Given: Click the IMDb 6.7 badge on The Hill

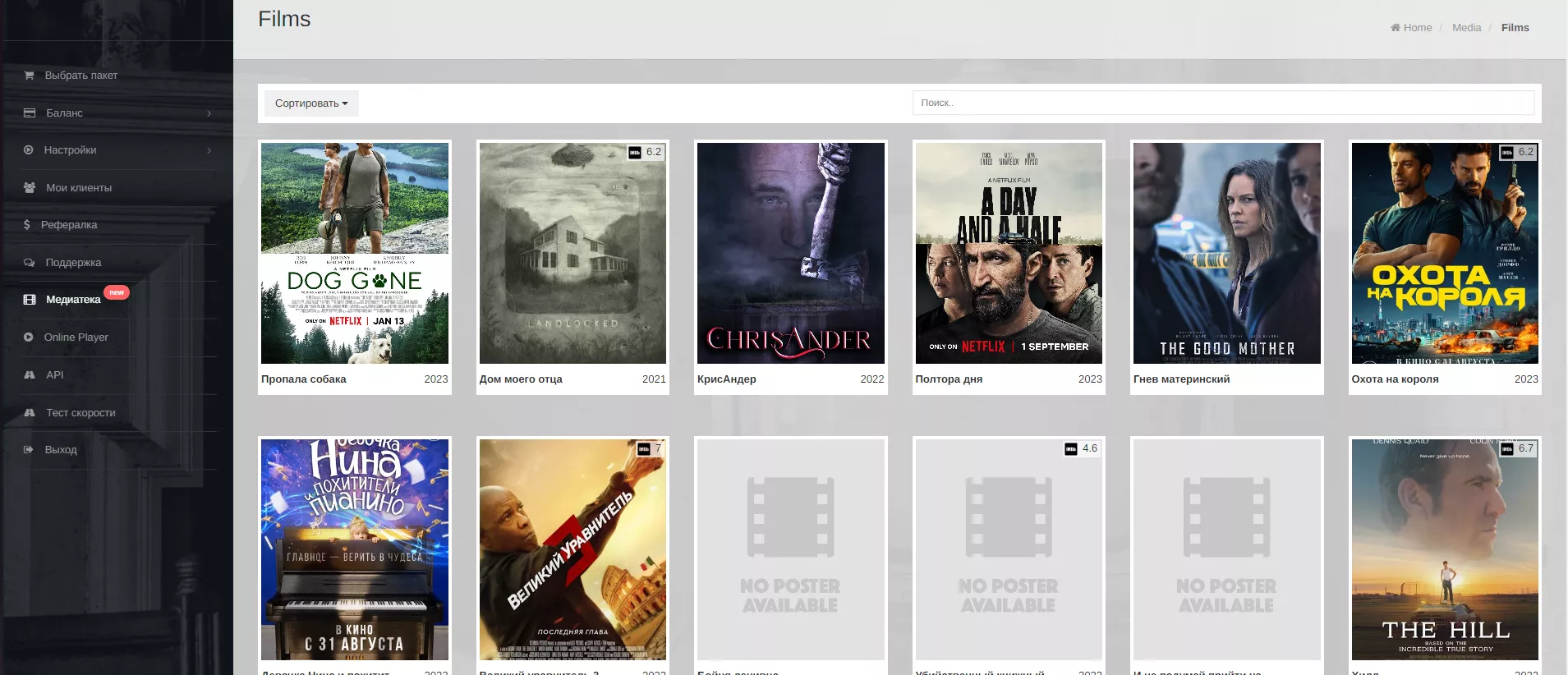Looking at the screenshot, I should click(1518, 448).
